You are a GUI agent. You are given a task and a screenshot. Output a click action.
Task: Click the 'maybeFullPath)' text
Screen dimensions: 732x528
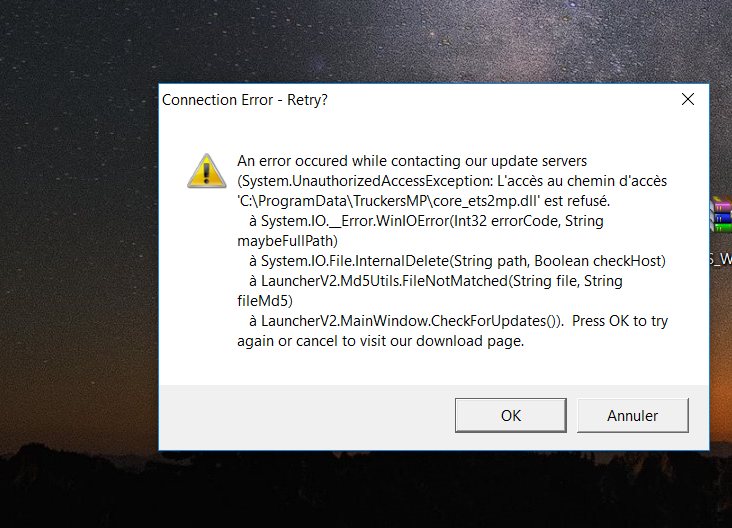tap(287, 241)
